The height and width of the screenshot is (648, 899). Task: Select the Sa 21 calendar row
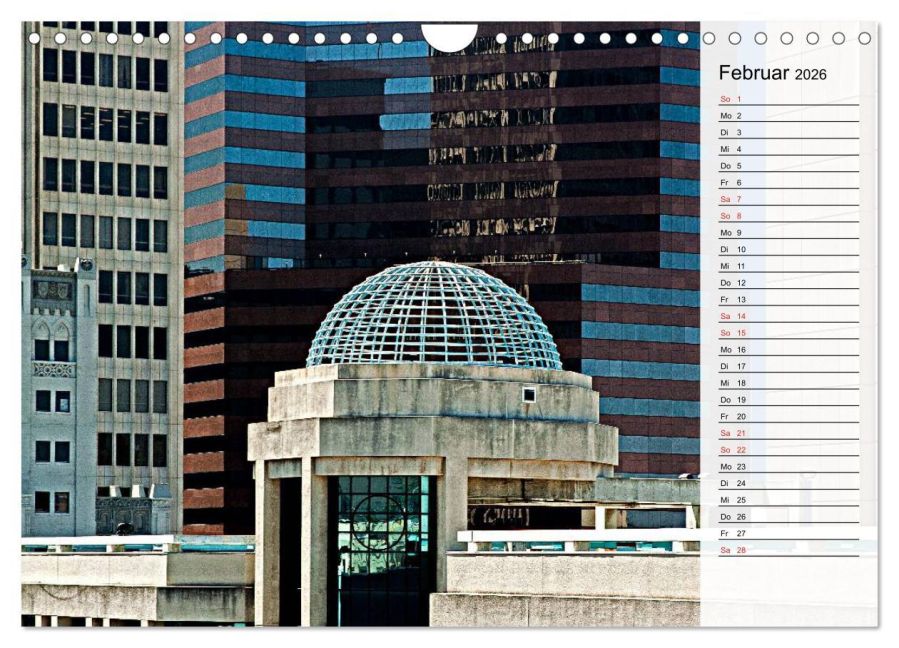click(789, 433)
